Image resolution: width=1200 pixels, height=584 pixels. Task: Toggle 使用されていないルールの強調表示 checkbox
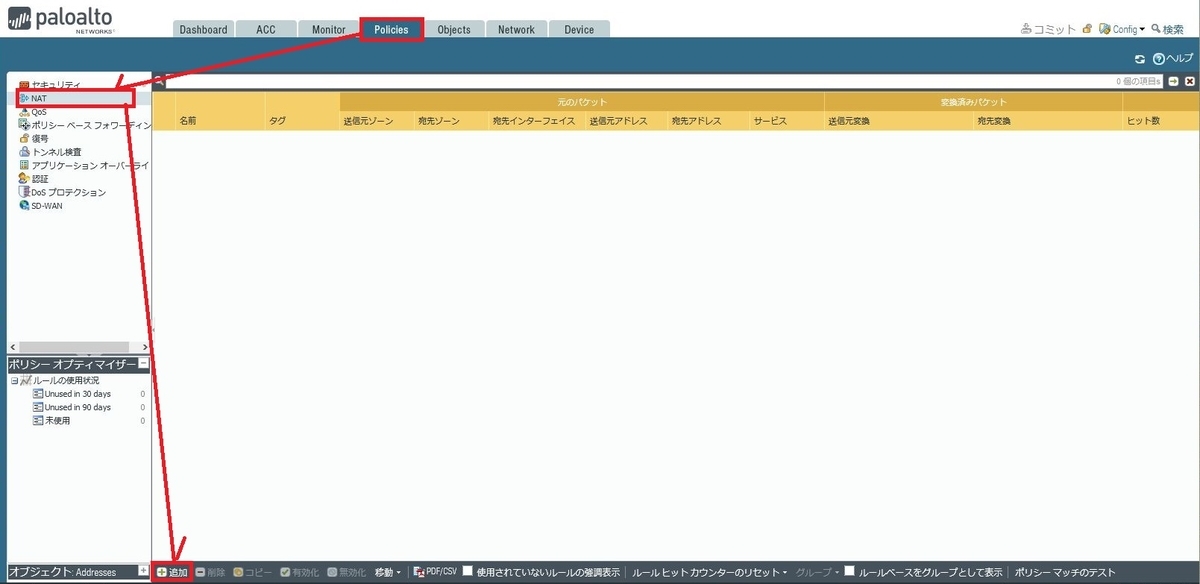pyautogui.click(x=468, y=572)
